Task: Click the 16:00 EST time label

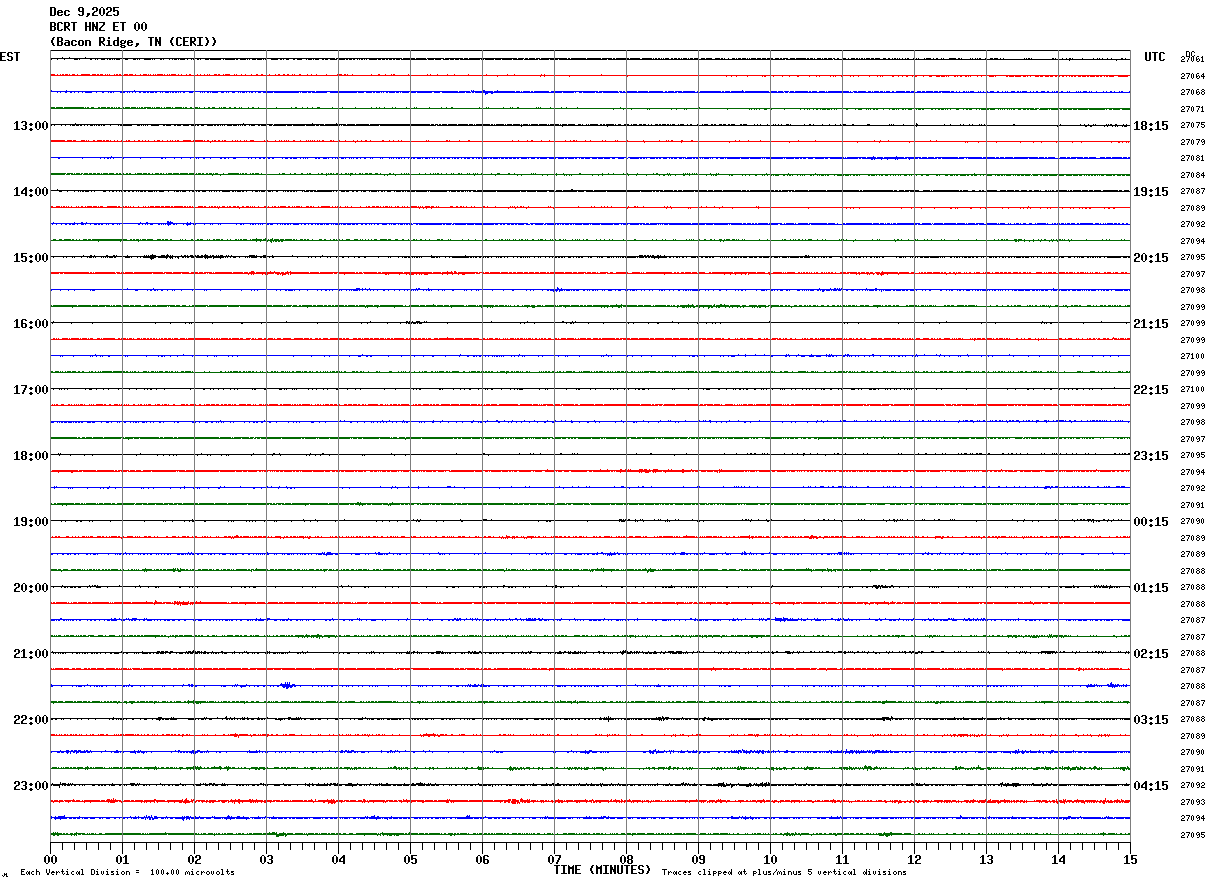Action: coord(30,324)
